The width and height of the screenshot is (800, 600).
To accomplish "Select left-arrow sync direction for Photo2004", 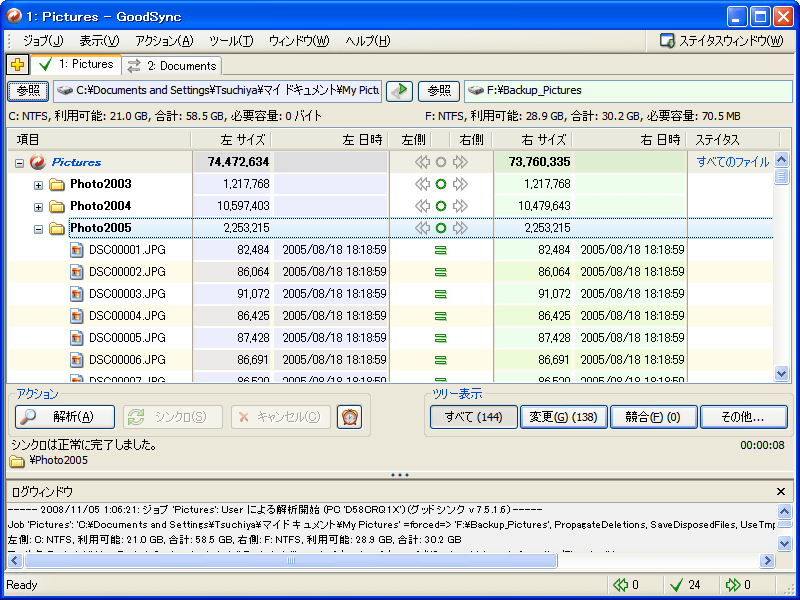I will [x=422, y=206].
